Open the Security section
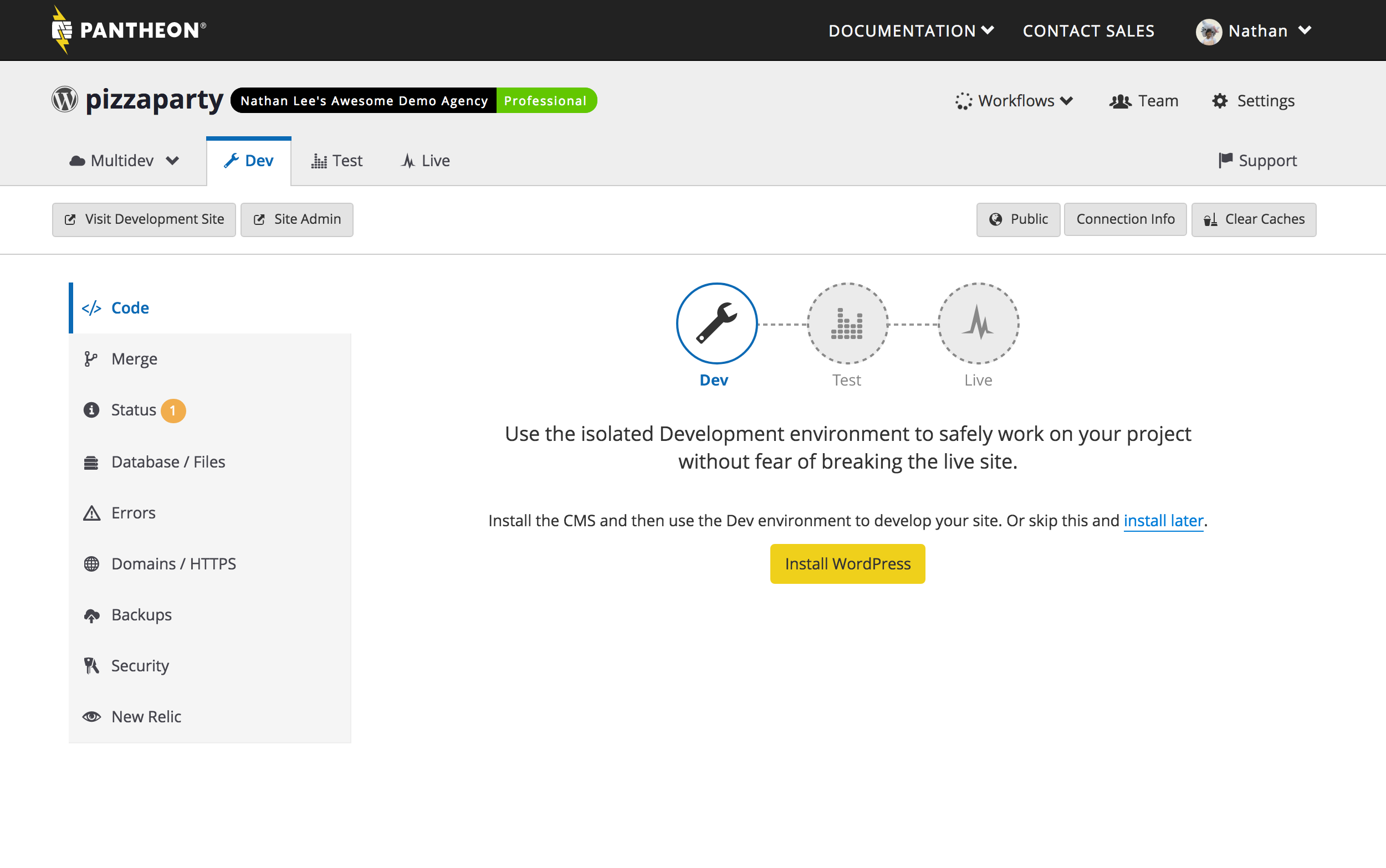Screen dimensions: 1386x868 [210, 666]
